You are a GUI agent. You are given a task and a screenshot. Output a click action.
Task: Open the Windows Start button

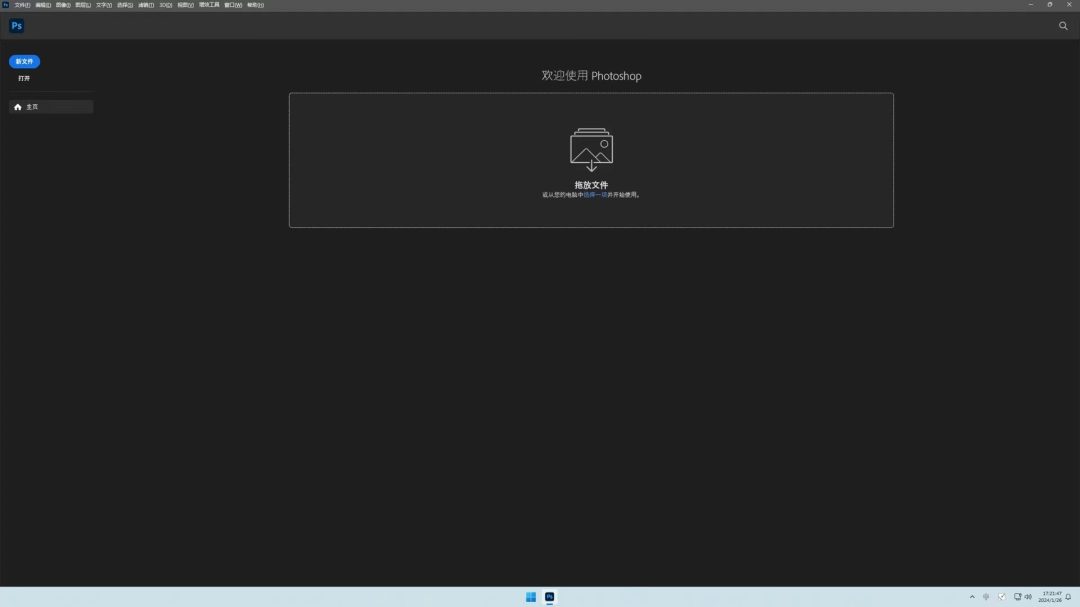(x=530, y=597)
